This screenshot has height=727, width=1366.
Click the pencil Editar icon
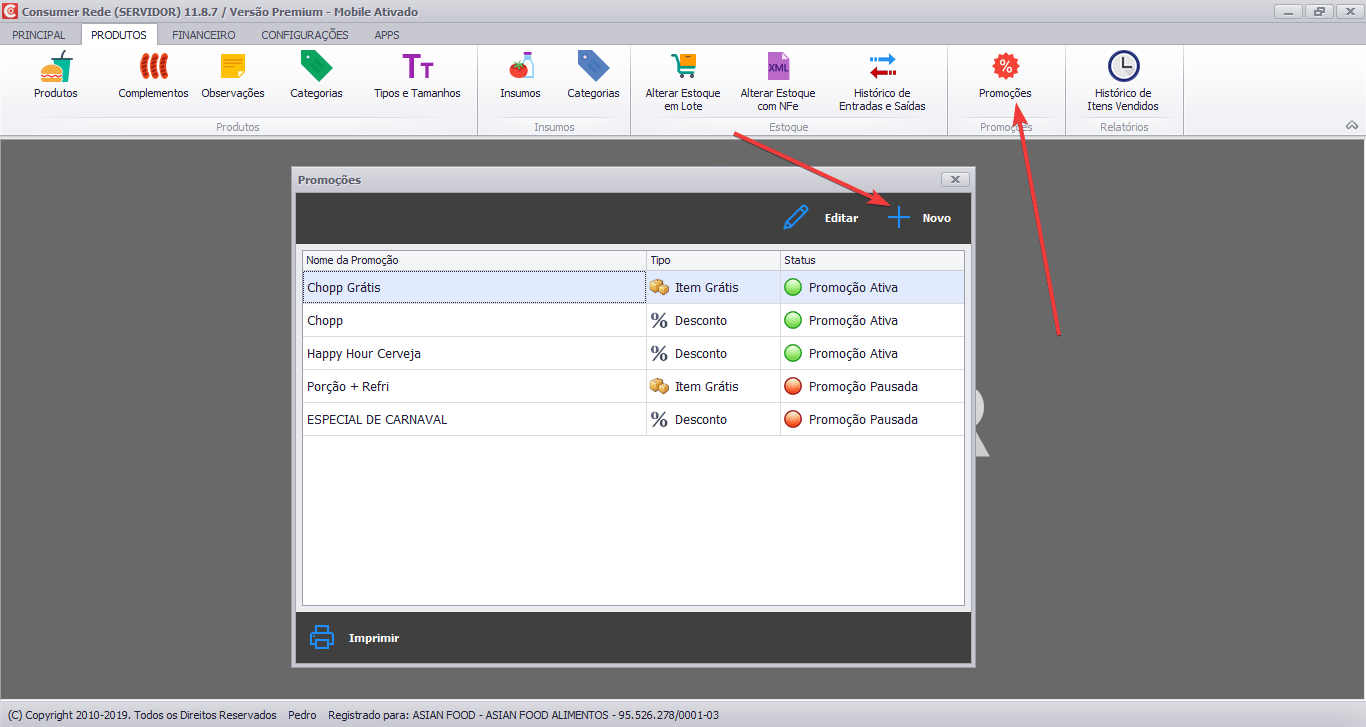coord(795,217)
